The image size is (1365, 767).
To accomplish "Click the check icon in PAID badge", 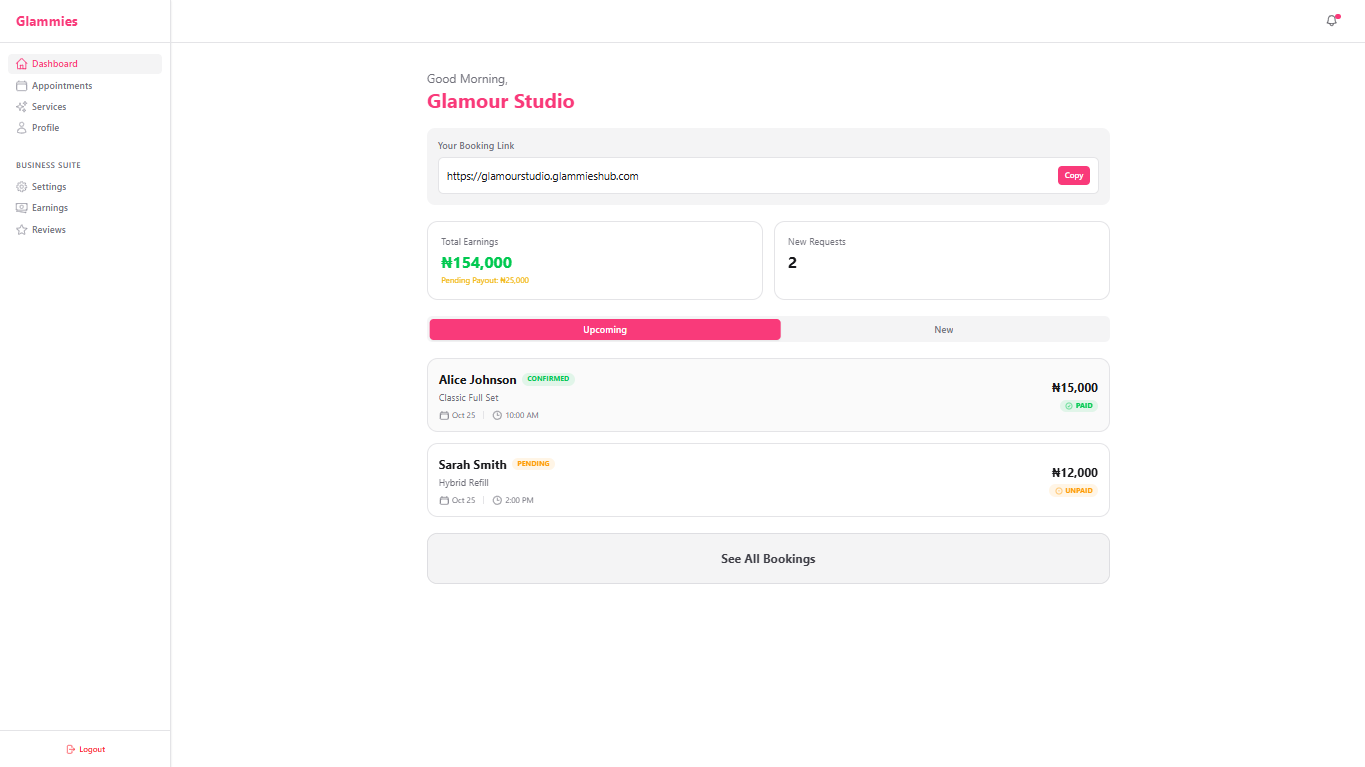I will coord(1069,406).
